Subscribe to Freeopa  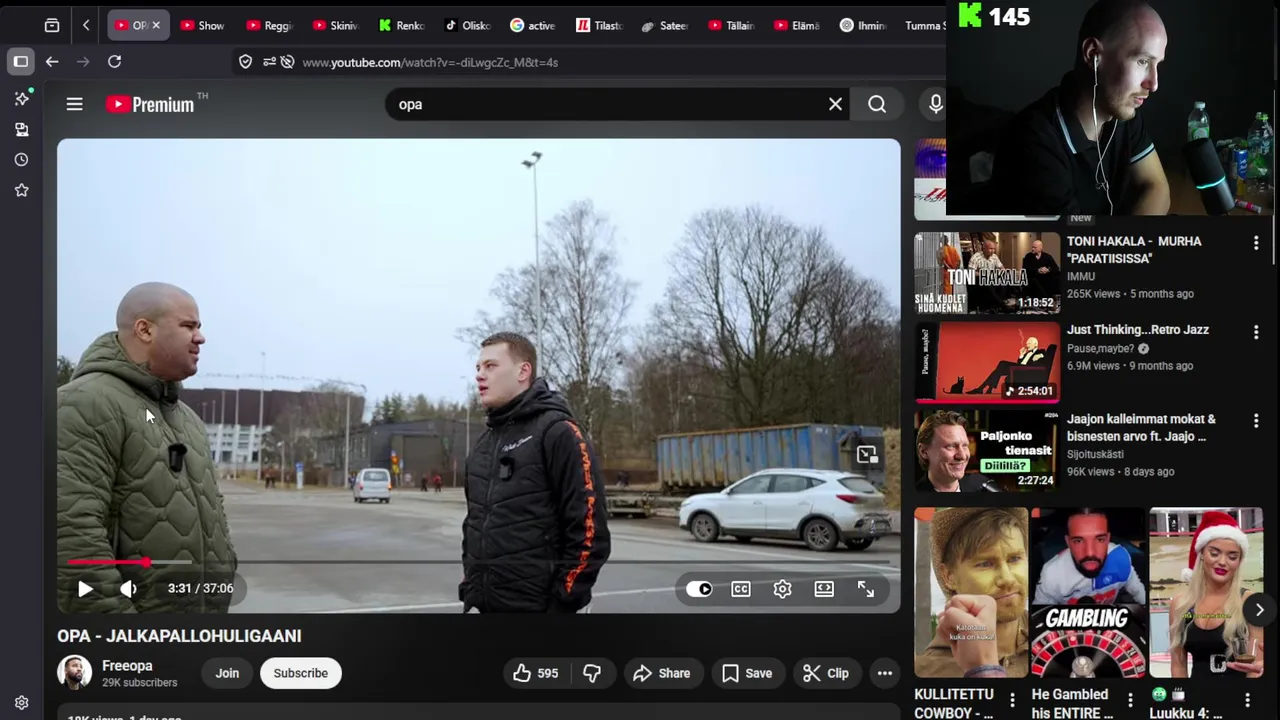[x=301, y=673]
